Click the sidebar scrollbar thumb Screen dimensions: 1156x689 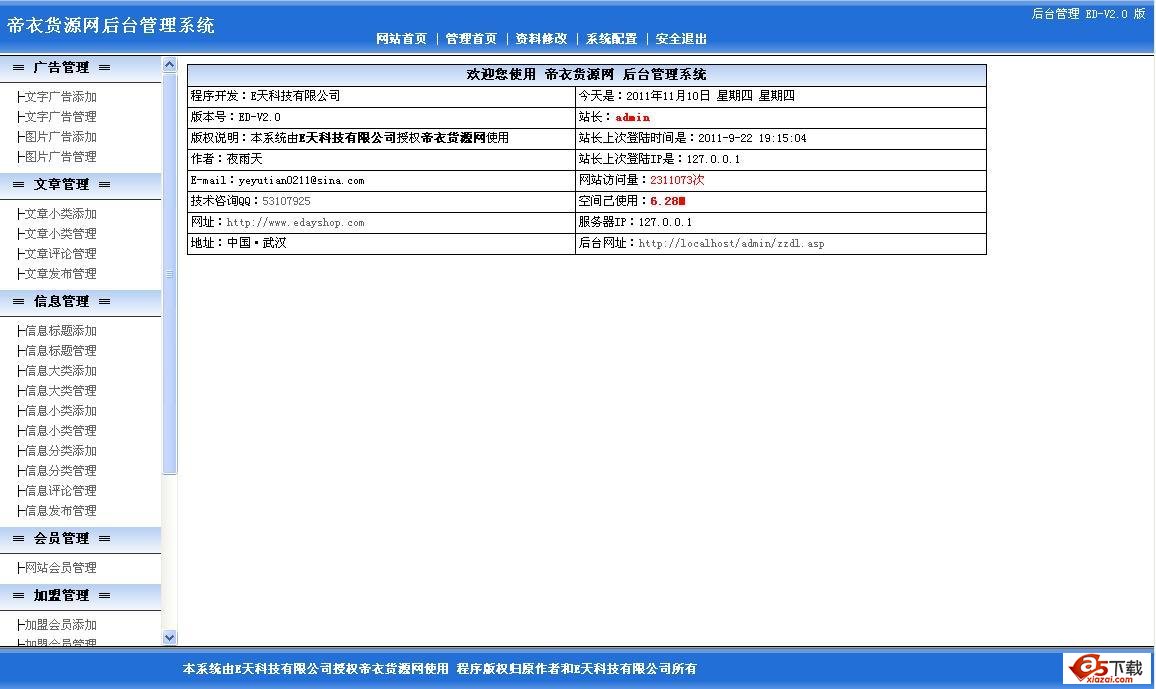[x=170, y=273]
